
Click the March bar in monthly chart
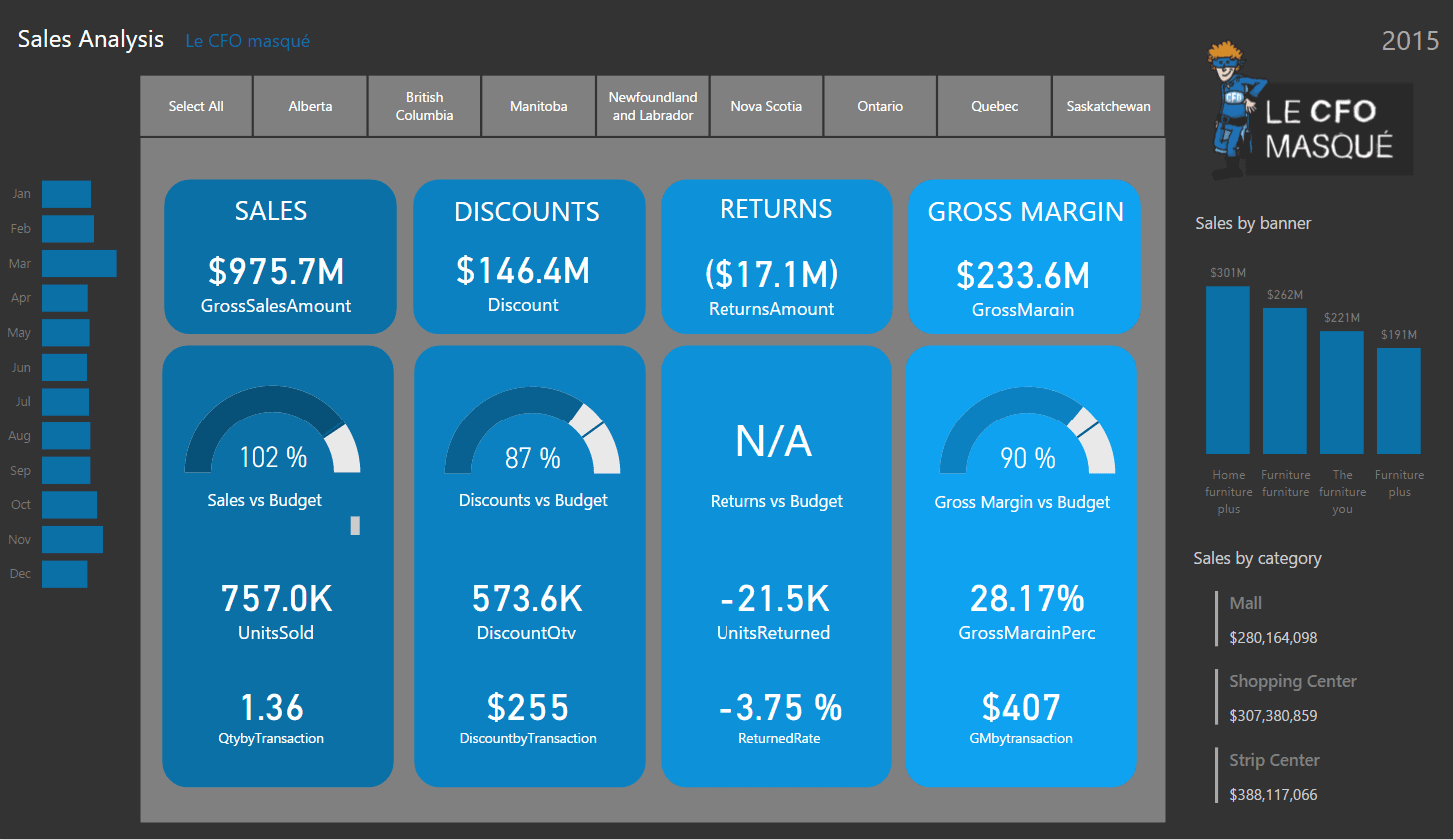coord(79,264)
